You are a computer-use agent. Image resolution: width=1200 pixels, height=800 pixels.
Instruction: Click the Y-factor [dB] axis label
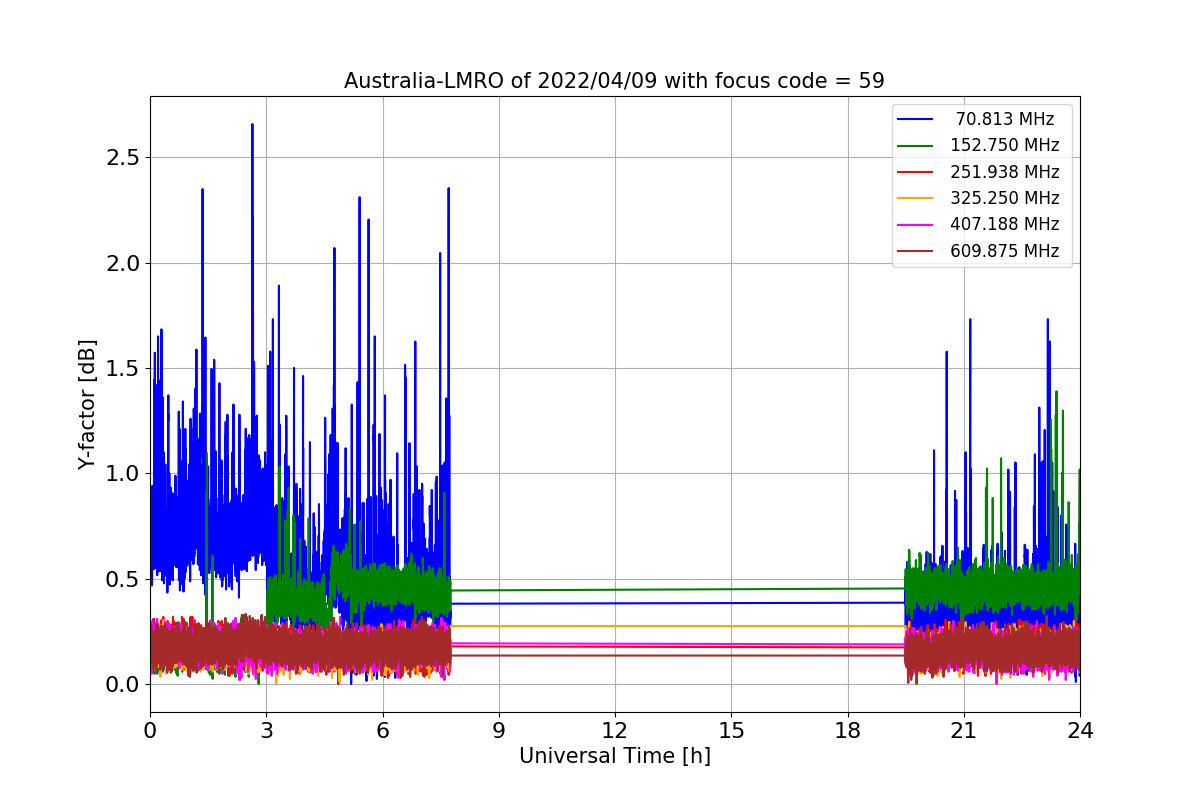click(x=87, y=405)
